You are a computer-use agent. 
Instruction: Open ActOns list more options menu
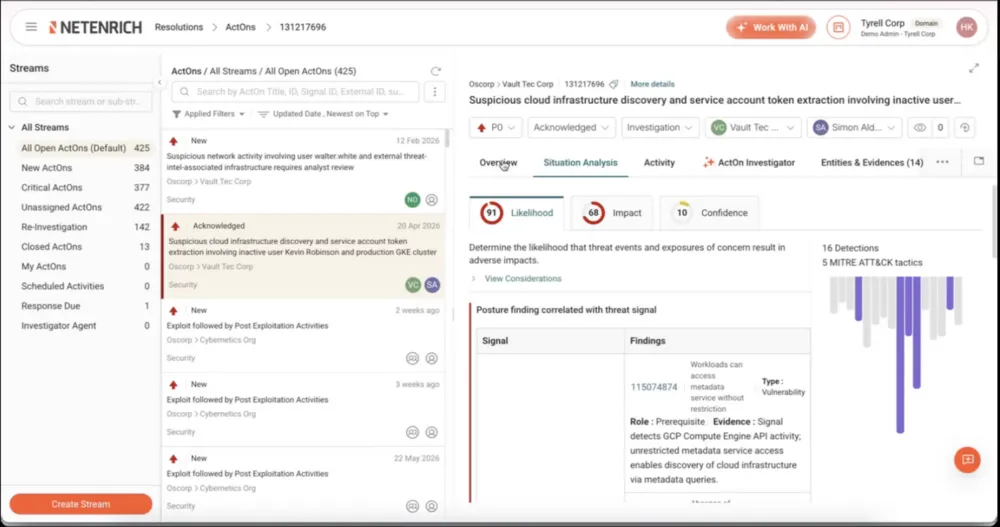click(x=435, y=92)
